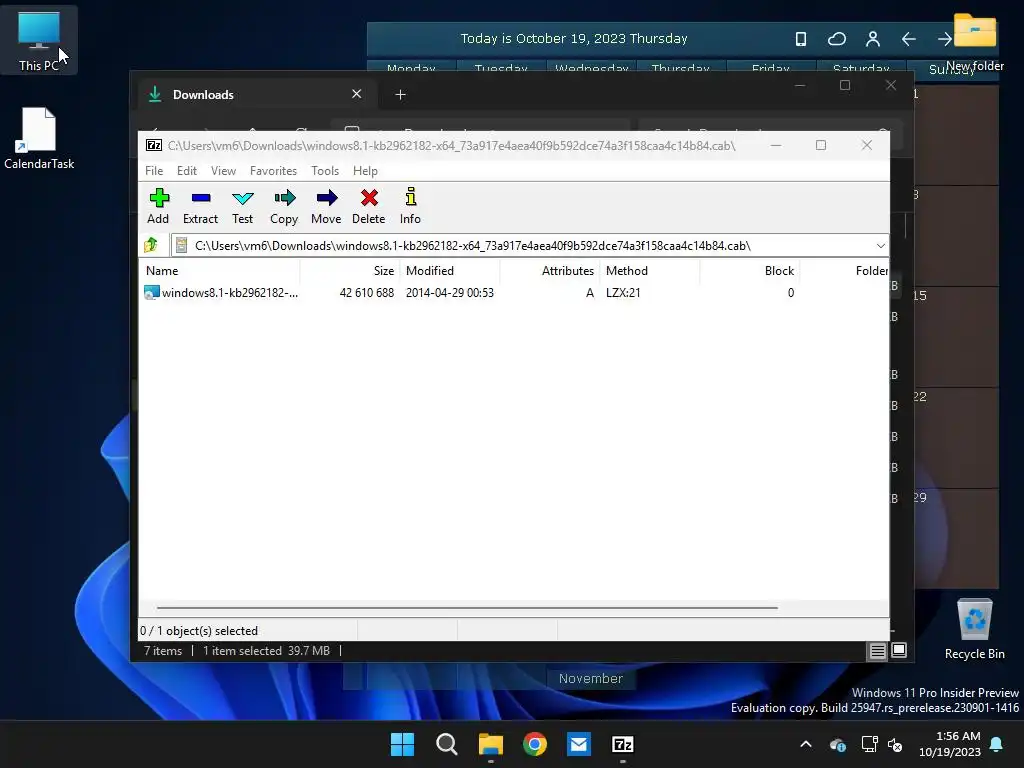Launch Google Chrome from the taskbar
The width and height of the screenshot is (1024, 768).
535,744
